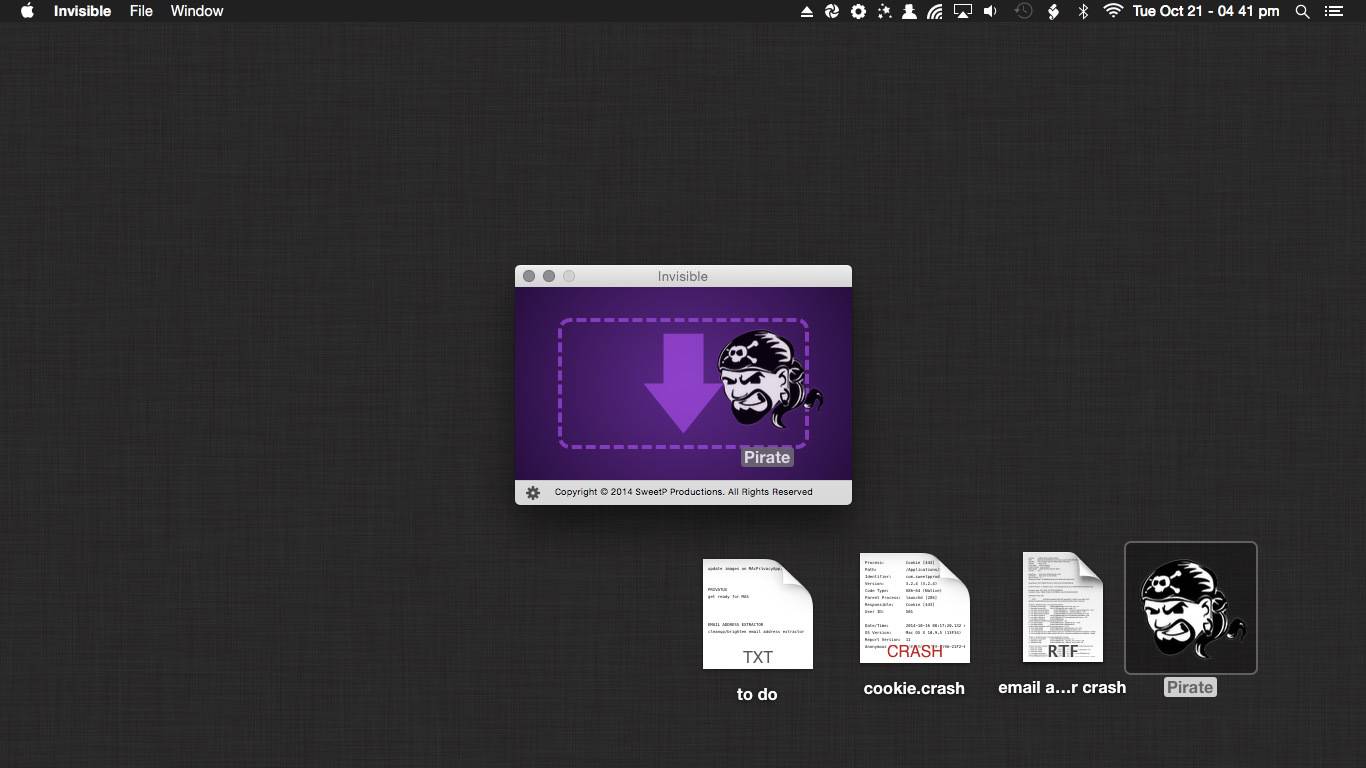Image resolution: width=1366 pixels, height=768 pixels.
Task: Click the copyright SweetP Productions text
Action: pyautogui.click(x=683, y=492)
